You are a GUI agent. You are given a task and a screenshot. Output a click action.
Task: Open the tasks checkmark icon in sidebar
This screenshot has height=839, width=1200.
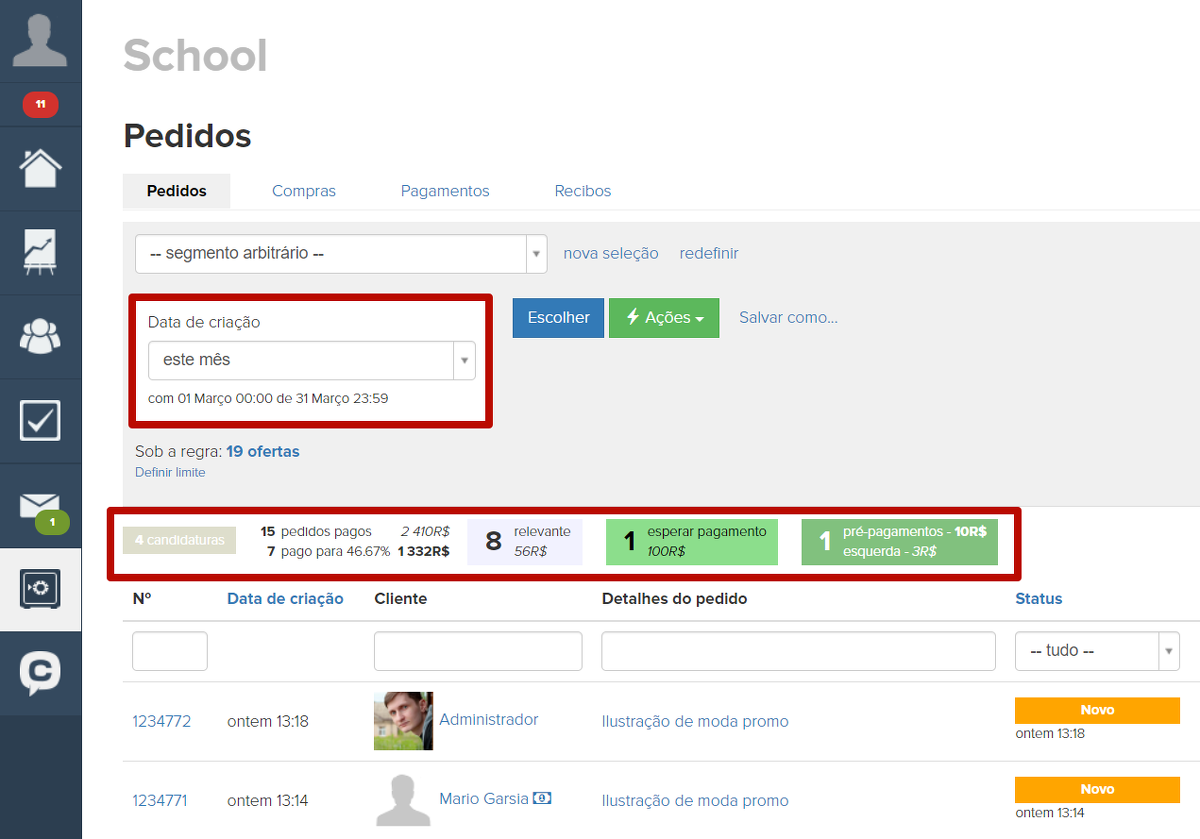point(40,421)
